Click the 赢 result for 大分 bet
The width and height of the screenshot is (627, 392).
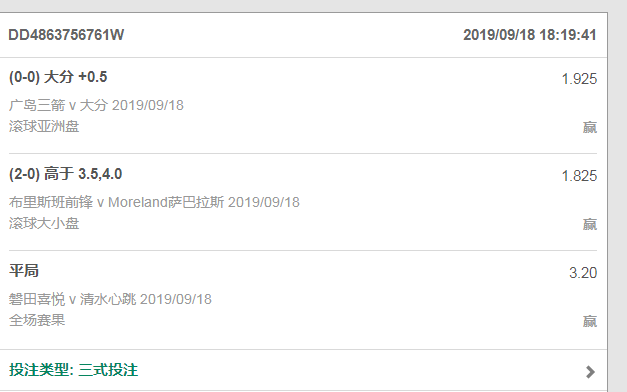[589, 128]
